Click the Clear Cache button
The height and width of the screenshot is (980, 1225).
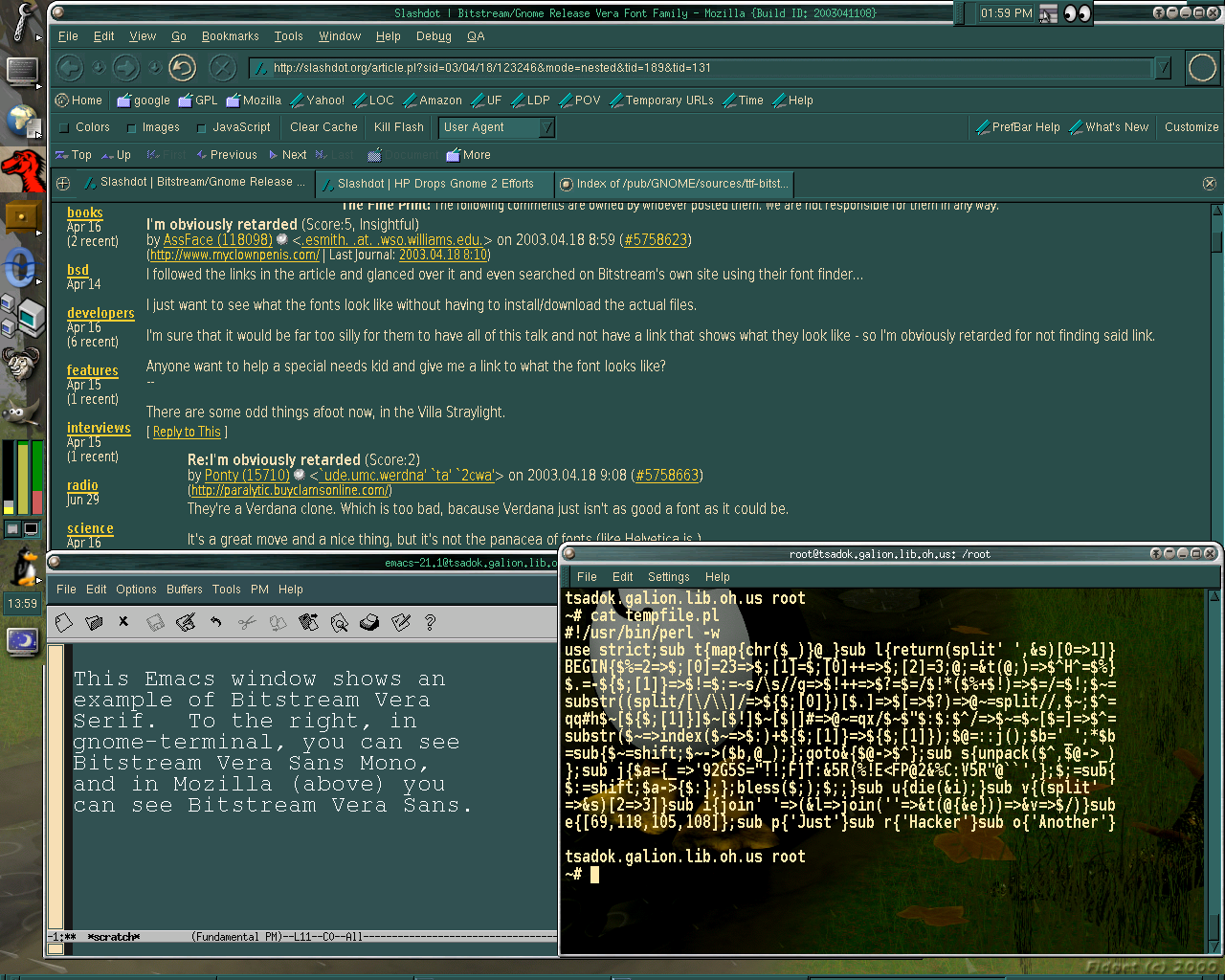[x=323, y=127]
